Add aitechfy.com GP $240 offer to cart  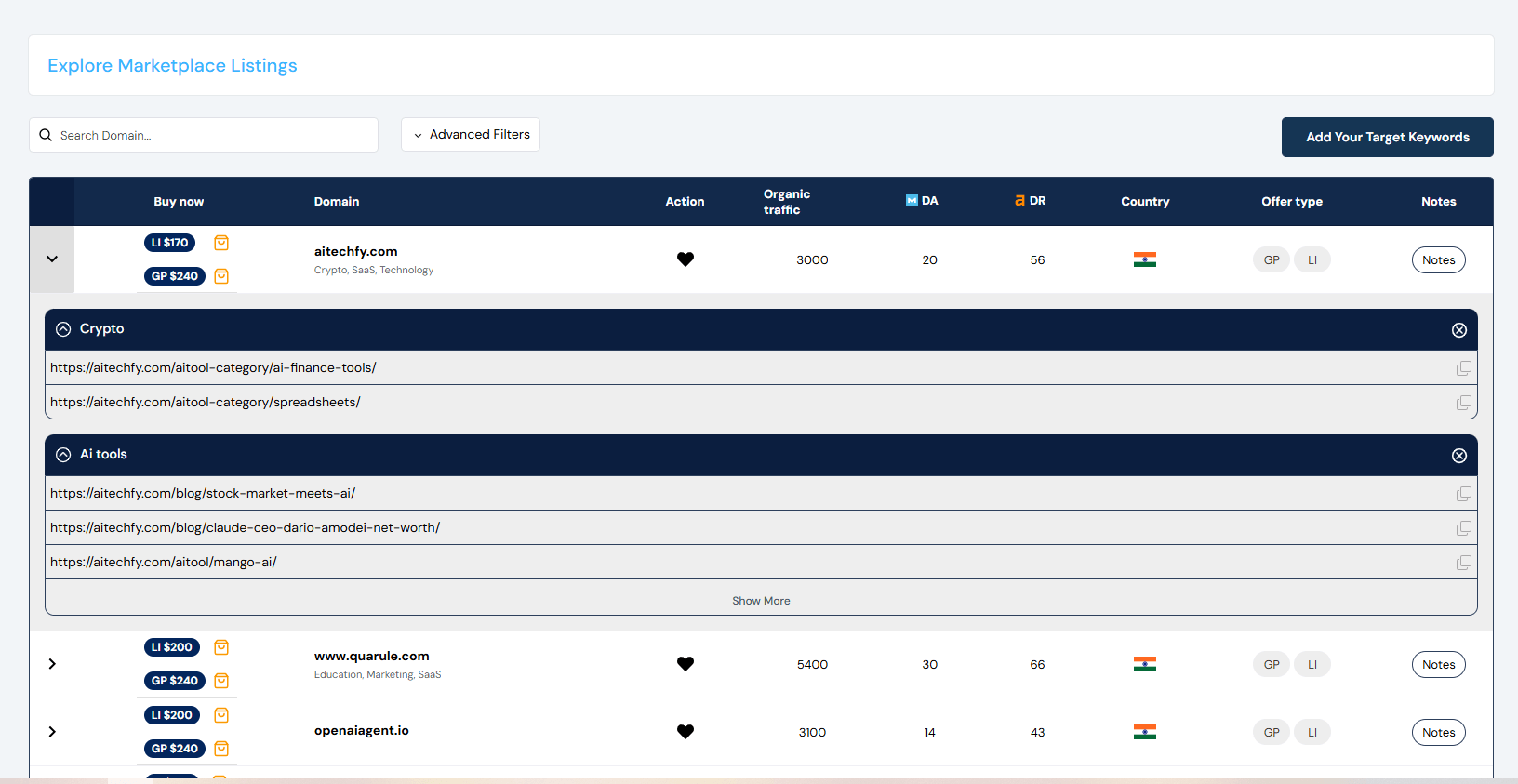(221, 276)
